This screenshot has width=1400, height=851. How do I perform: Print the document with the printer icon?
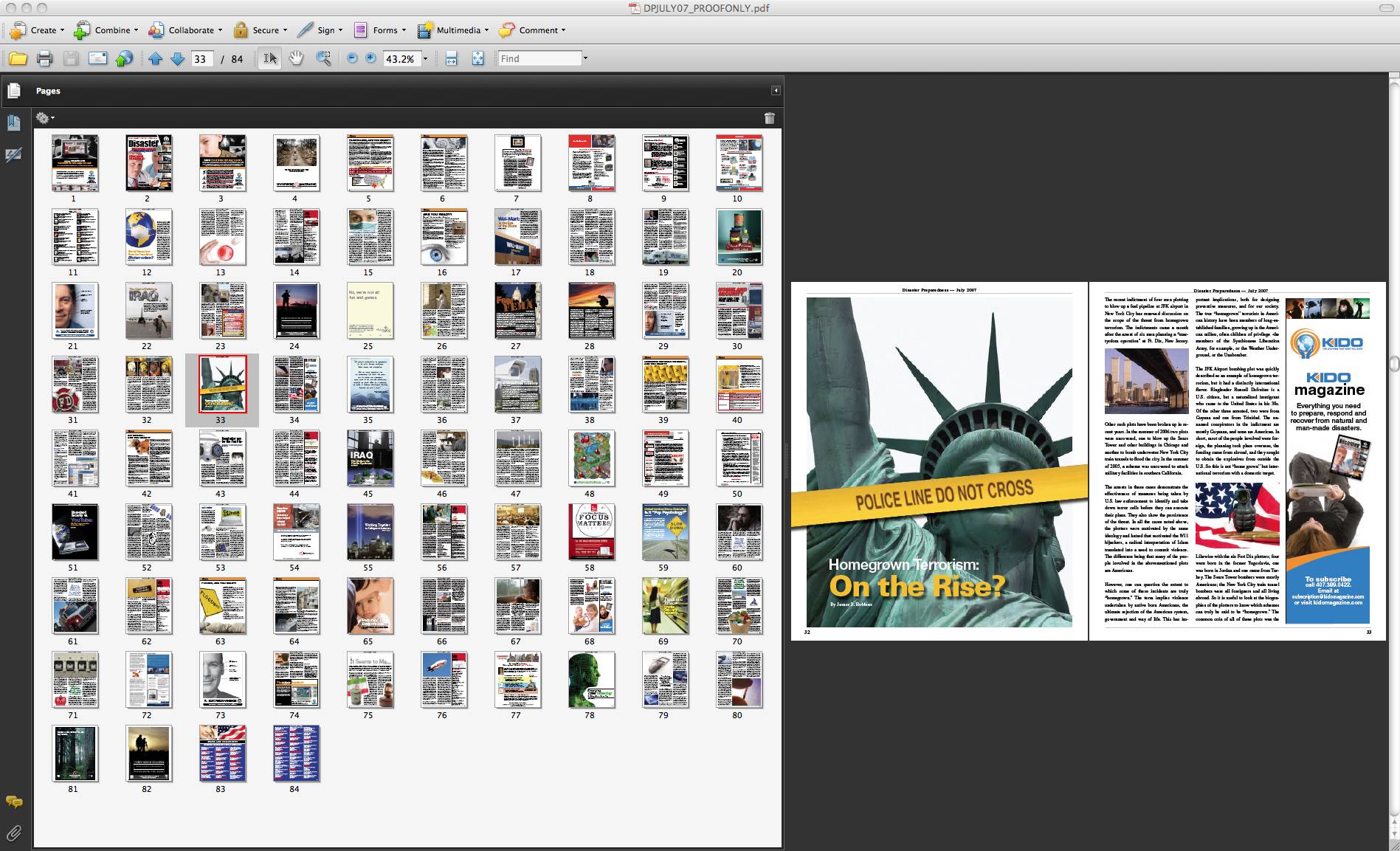(x=44, y=58)
